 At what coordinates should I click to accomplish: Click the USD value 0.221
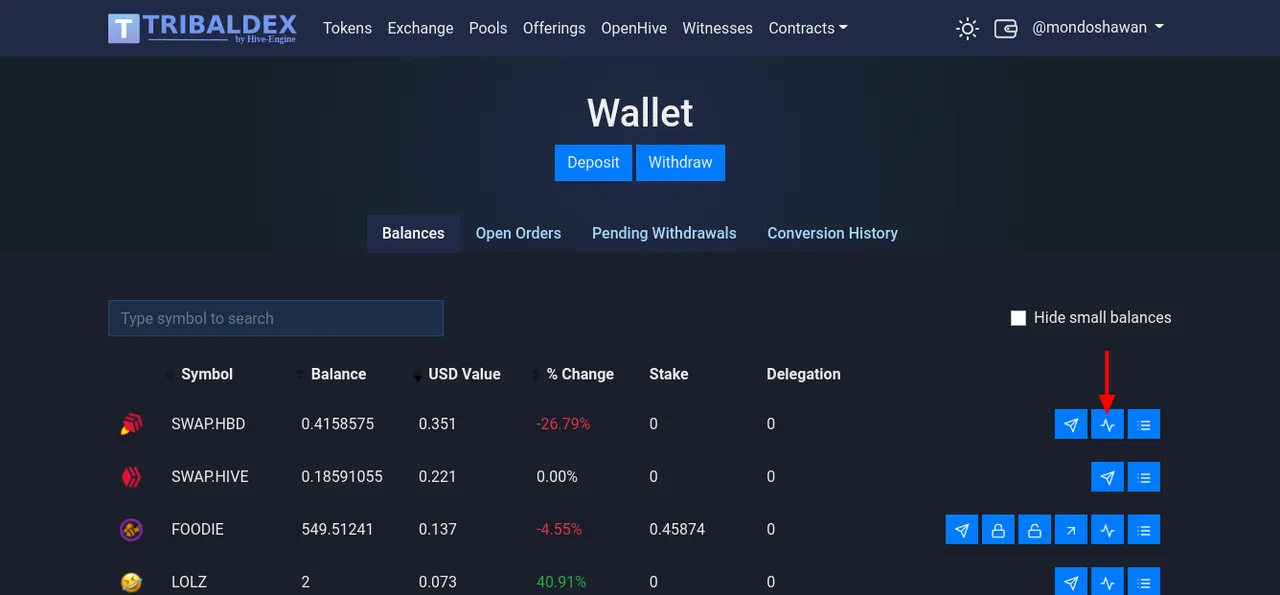tap(438, 477)
